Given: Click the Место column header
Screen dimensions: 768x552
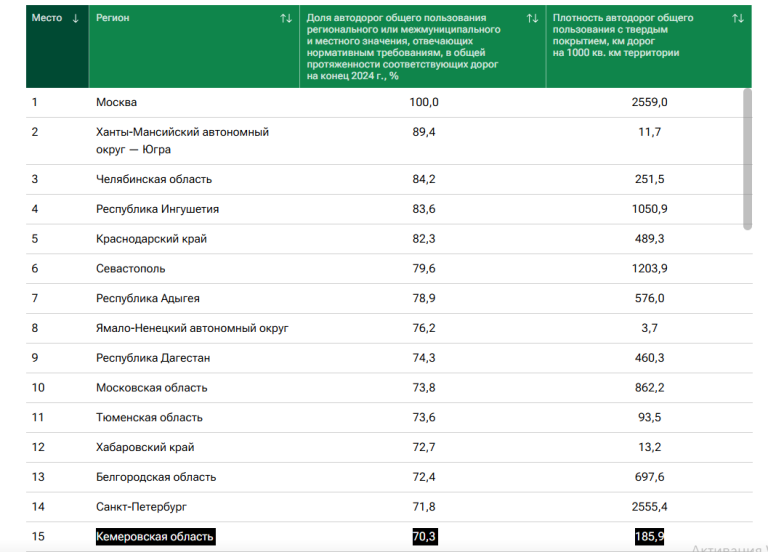Looking at the screenshot, I should [x=47, y=18].
